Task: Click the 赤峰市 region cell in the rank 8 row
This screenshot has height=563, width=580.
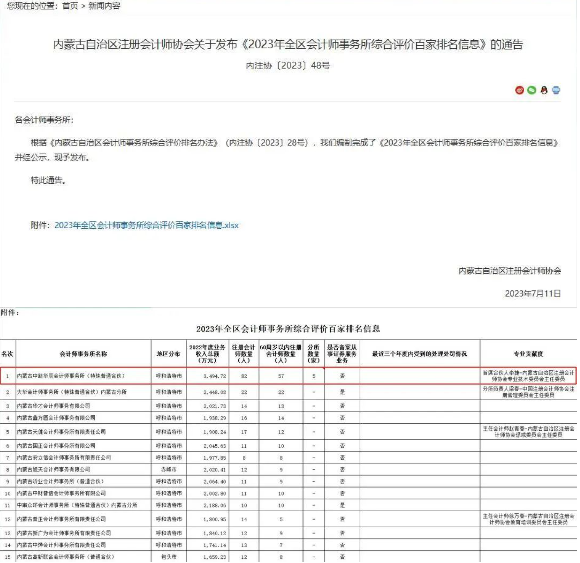Action: pyautogui.click(x=169, y=469)
